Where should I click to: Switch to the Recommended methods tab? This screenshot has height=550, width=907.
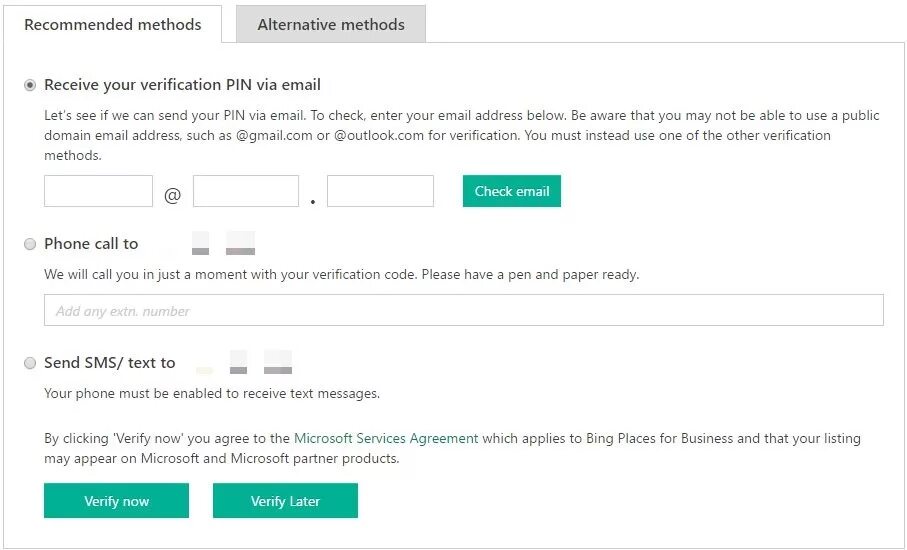[x=112, y=25]
